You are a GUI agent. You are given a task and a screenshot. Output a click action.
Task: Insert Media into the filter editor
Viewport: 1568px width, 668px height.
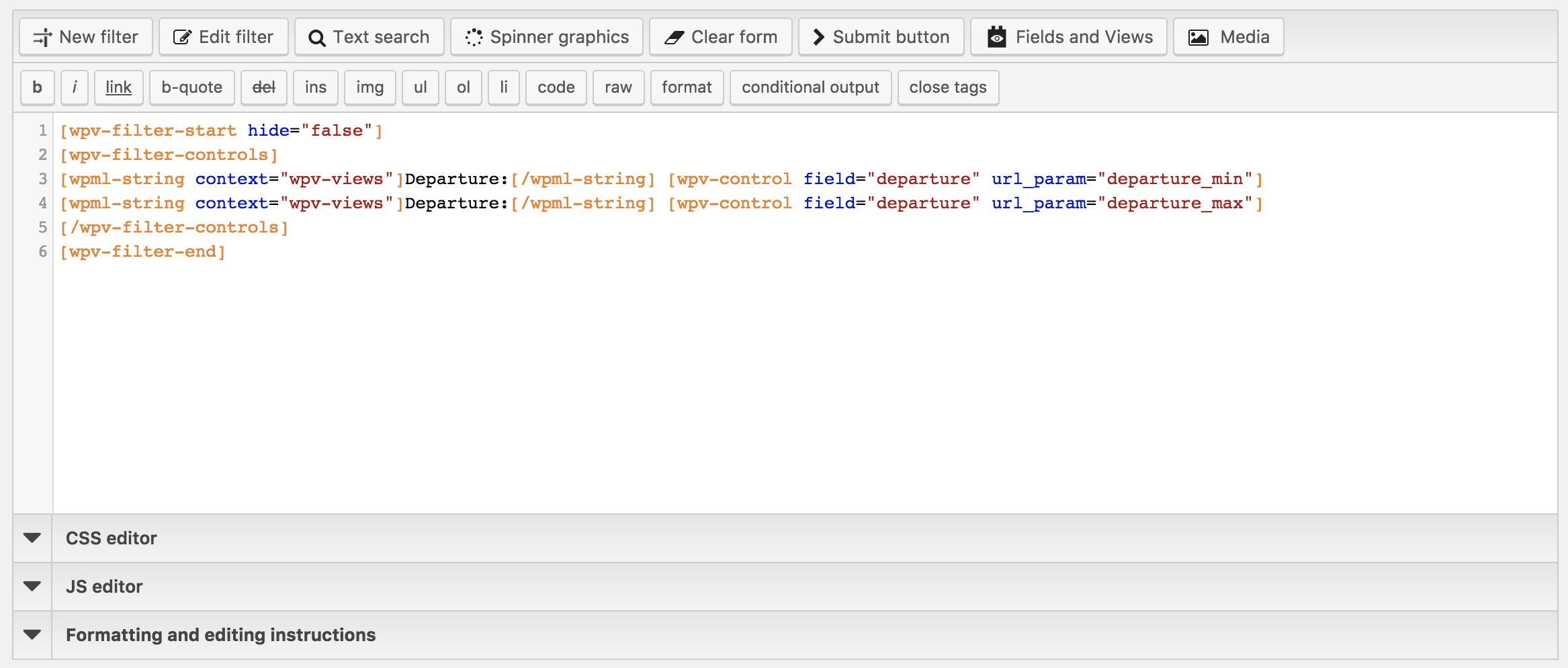point(1228,37)
